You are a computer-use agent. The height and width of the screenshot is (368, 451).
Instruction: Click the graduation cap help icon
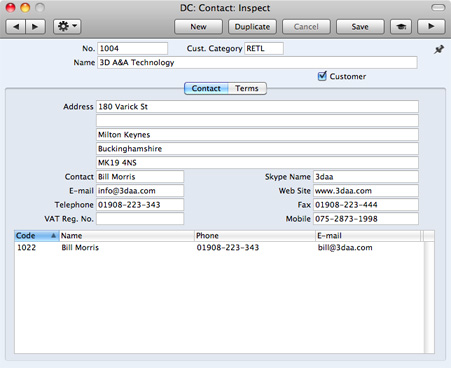pos(401,27)
